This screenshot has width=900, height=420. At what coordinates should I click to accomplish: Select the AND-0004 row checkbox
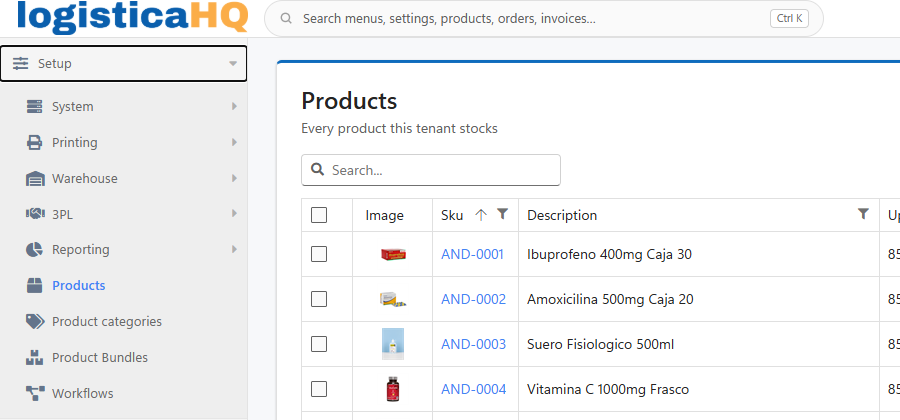[319, 389]
